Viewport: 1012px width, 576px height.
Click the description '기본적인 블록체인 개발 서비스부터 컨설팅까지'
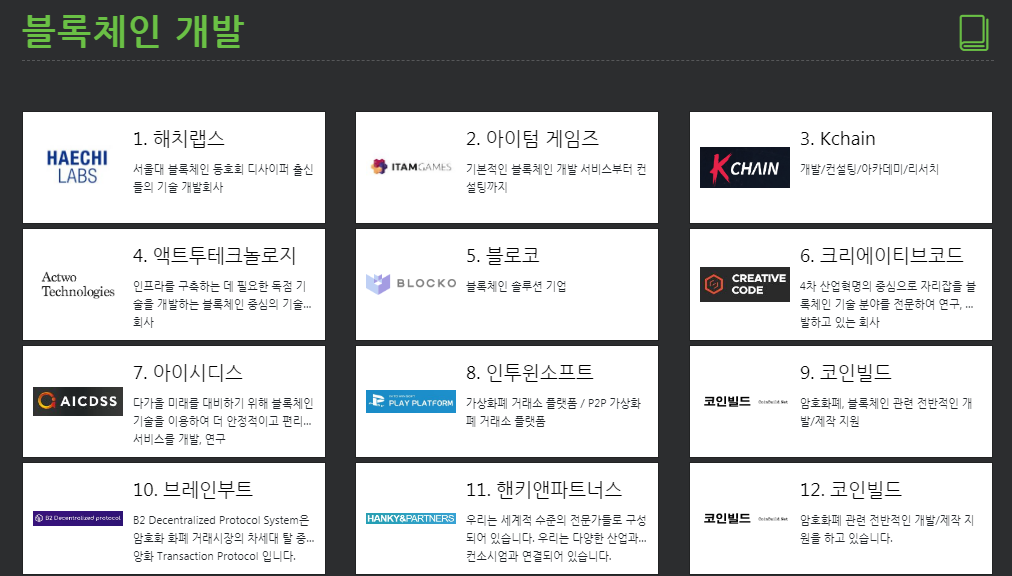pyautogui.click(x=556, y=178)
